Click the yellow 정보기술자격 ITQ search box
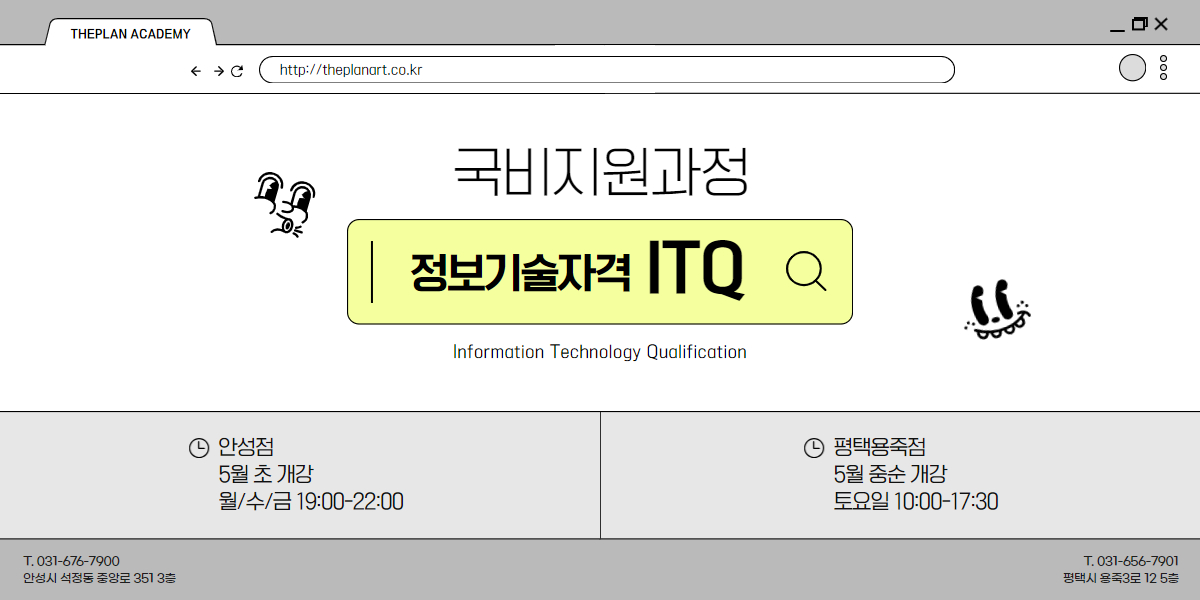 point(600,272)
